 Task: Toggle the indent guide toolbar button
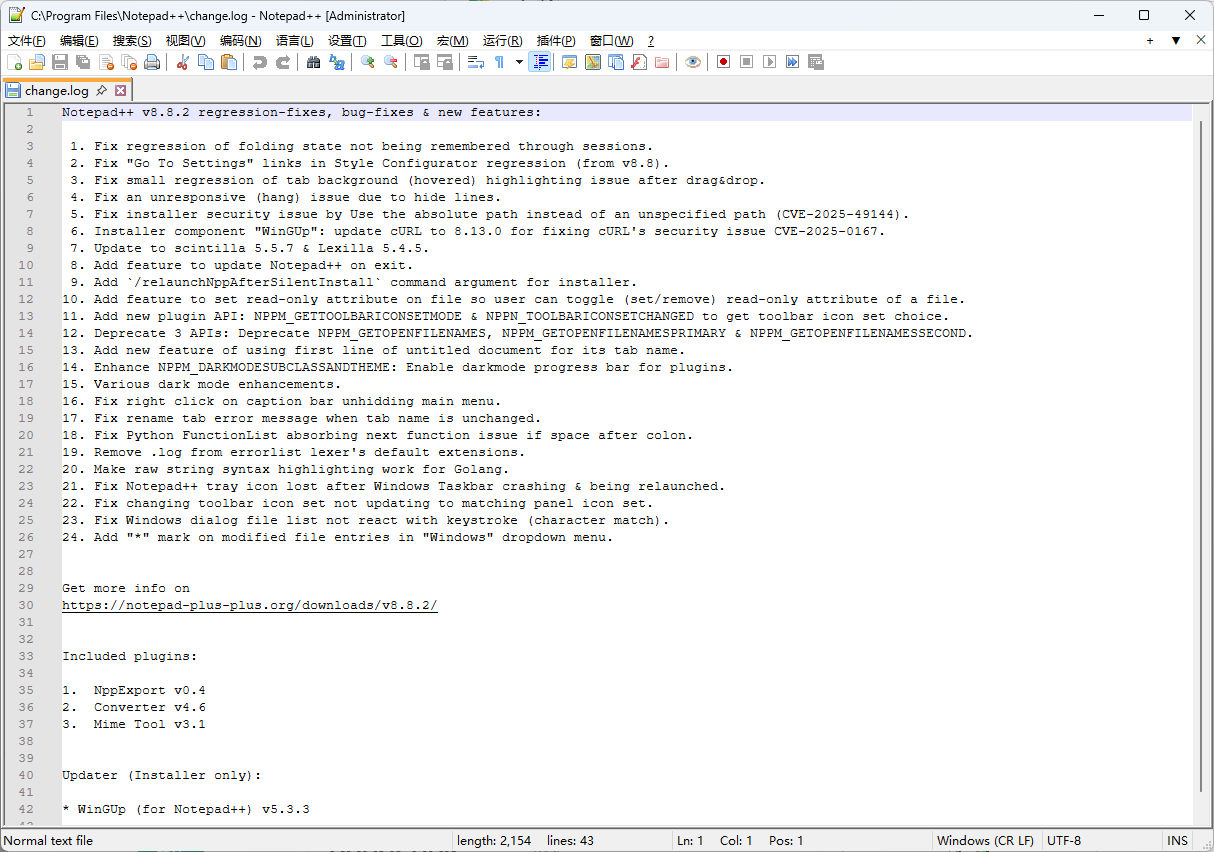(540, 62)
